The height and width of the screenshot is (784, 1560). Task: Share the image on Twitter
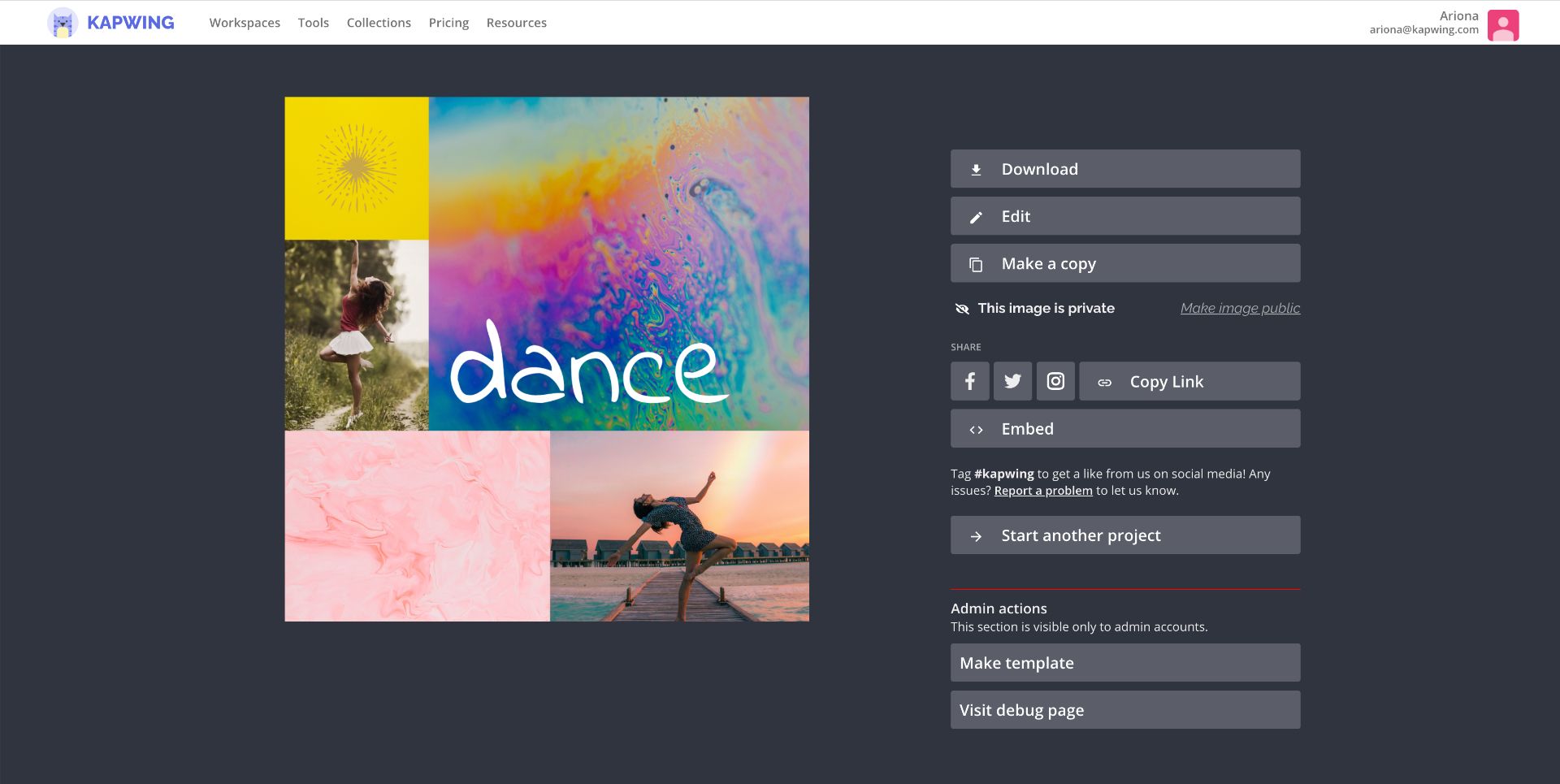pos(1012,381)
